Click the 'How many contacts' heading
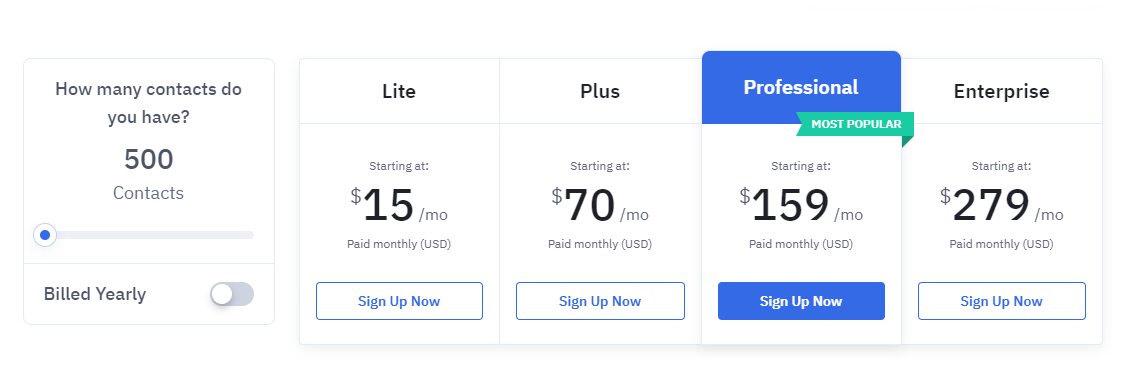 149,103
